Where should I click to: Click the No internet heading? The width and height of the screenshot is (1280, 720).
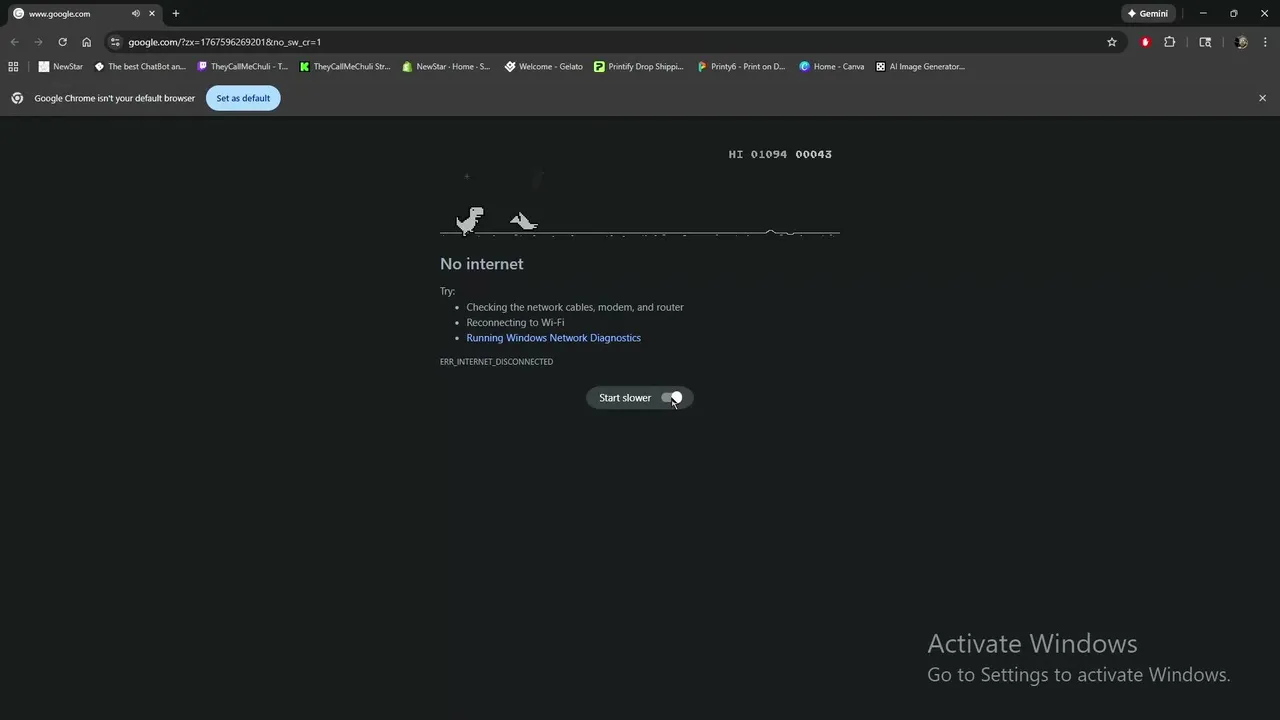pos(482,264)
